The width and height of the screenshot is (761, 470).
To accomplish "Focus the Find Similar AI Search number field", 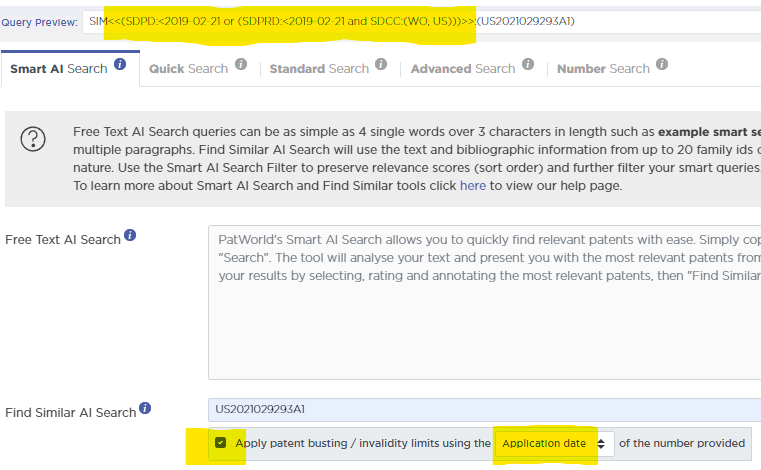I will pyautogui.click(x=484, y=410).
